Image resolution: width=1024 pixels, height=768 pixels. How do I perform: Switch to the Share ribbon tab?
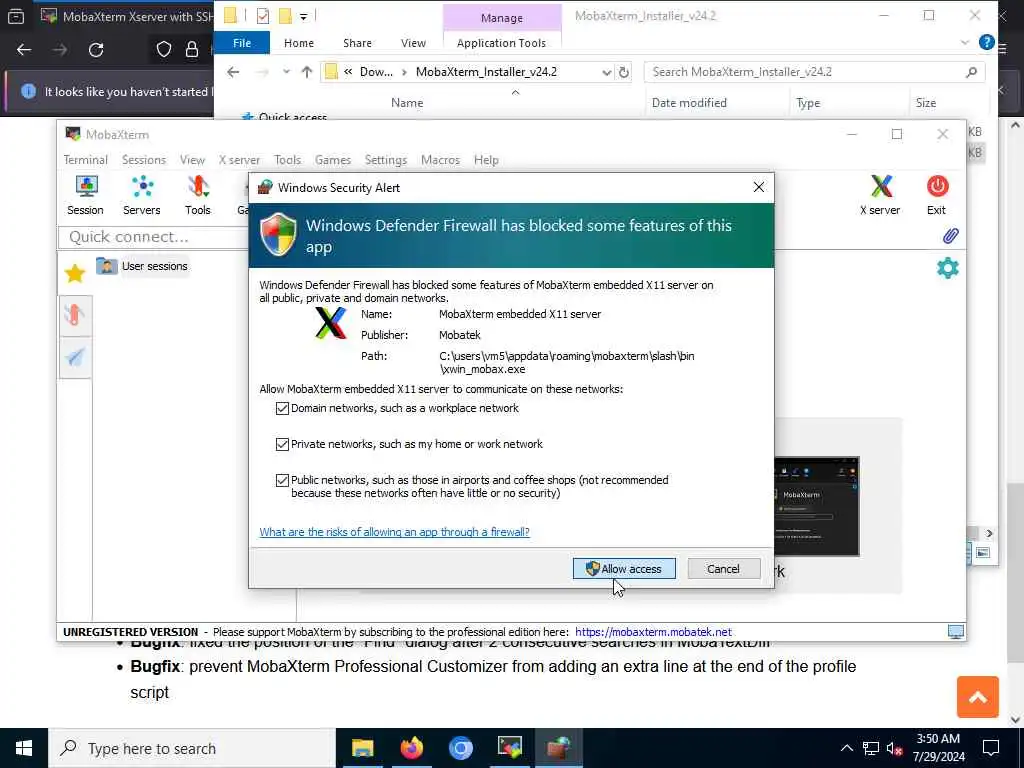tap(357, 43)
